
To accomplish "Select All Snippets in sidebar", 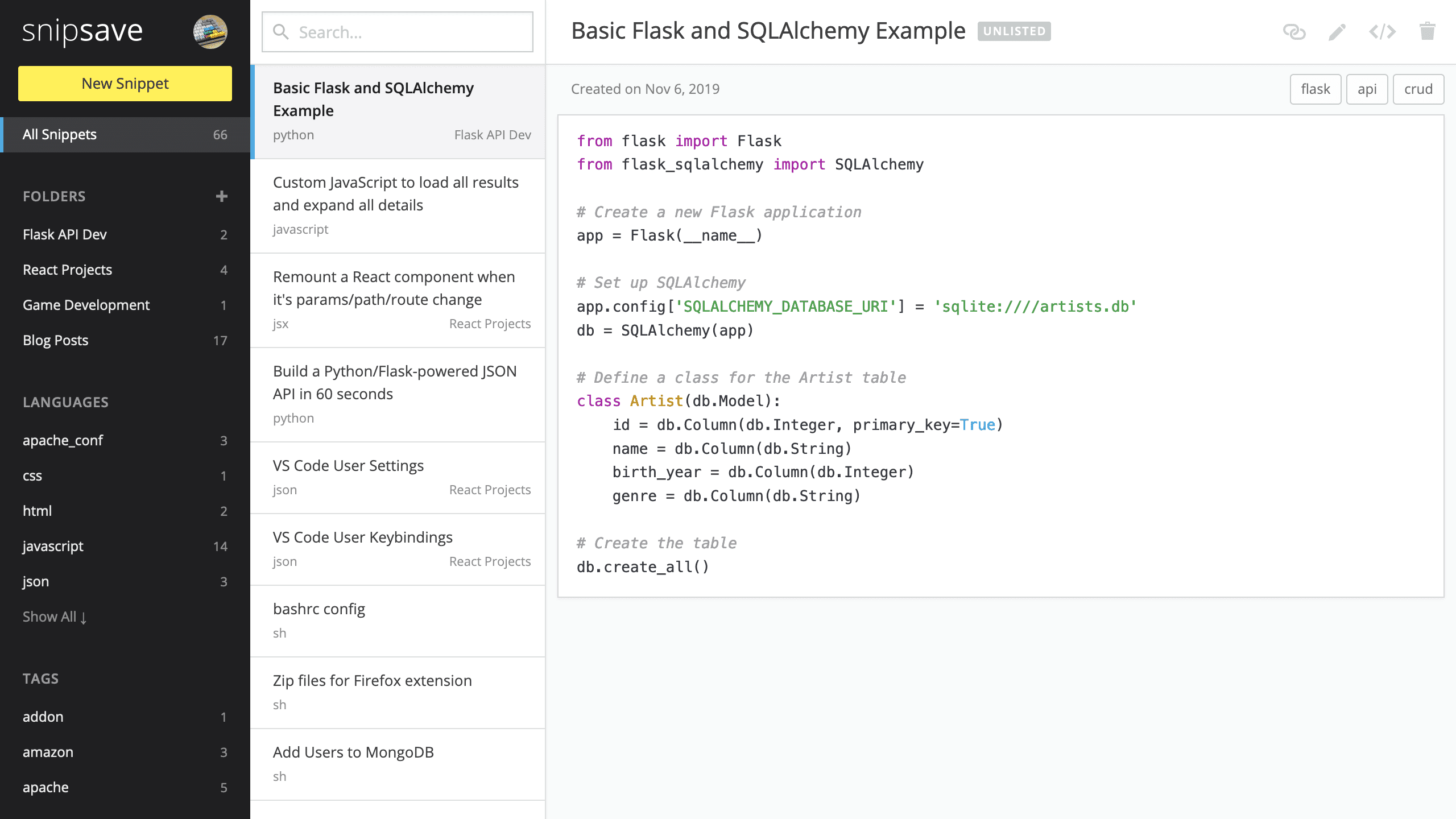I will 125,135.
